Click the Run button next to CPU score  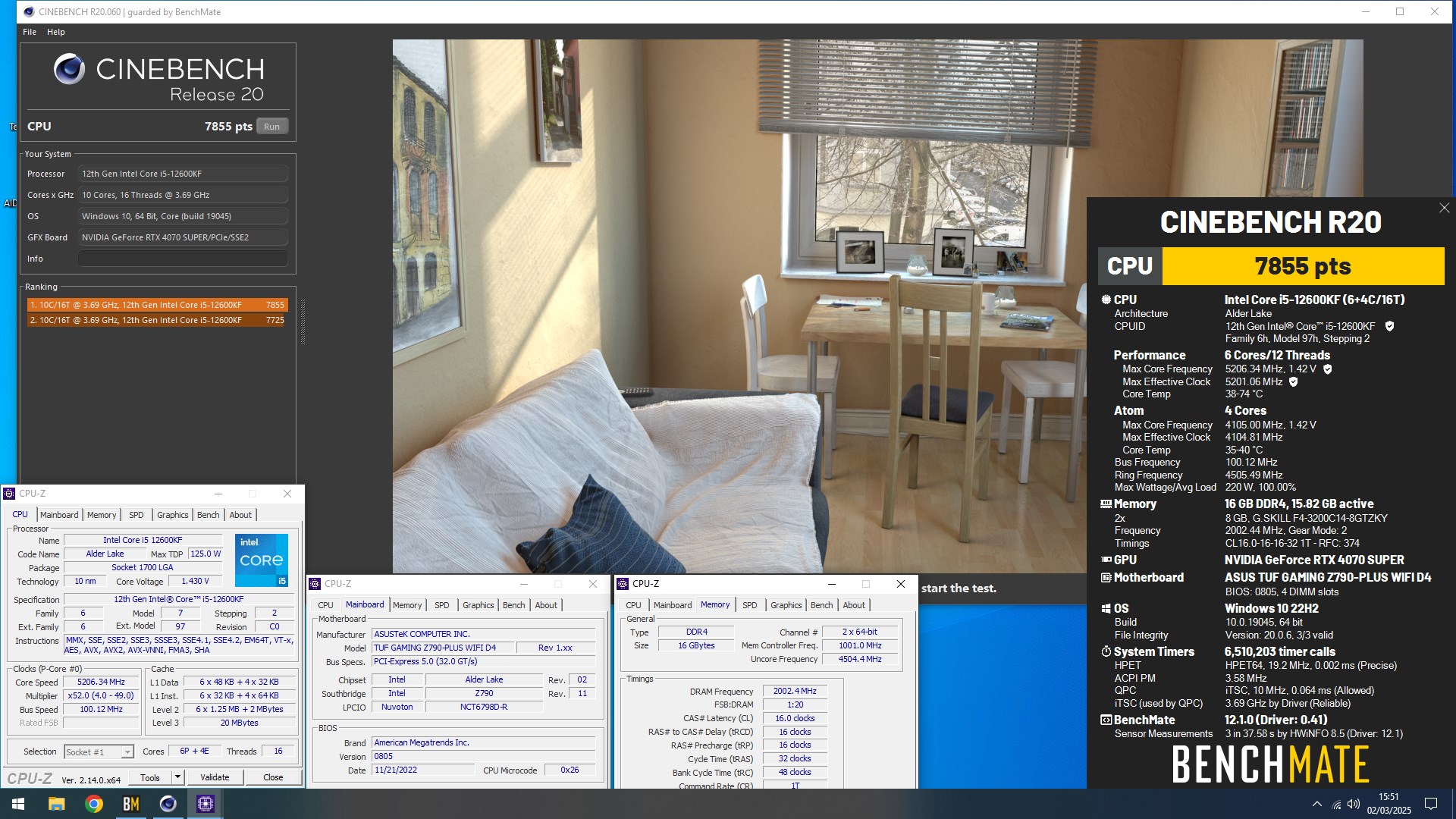pos(272,127)
